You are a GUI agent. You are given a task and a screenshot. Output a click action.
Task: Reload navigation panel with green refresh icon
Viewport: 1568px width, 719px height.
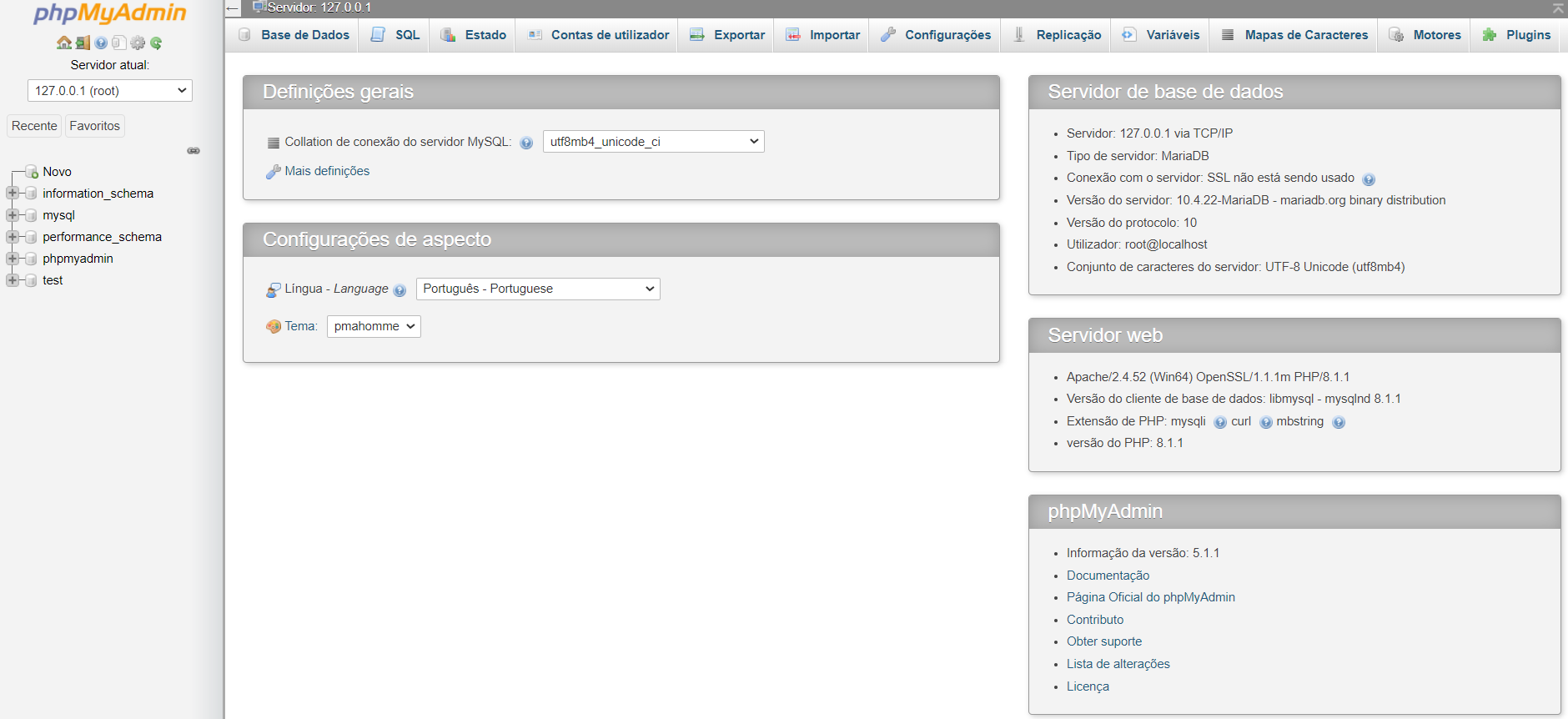[156, 43]
